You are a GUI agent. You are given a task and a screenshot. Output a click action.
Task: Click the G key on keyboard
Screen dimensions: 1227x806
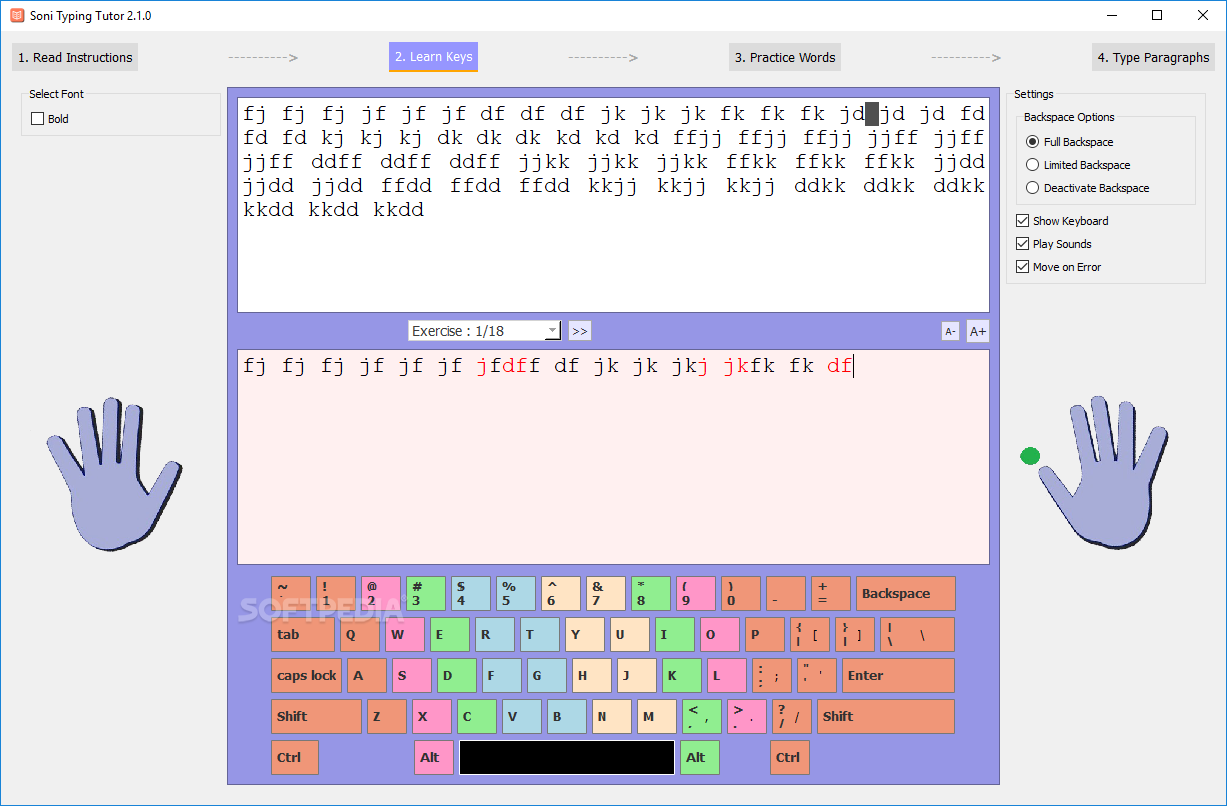547,675
